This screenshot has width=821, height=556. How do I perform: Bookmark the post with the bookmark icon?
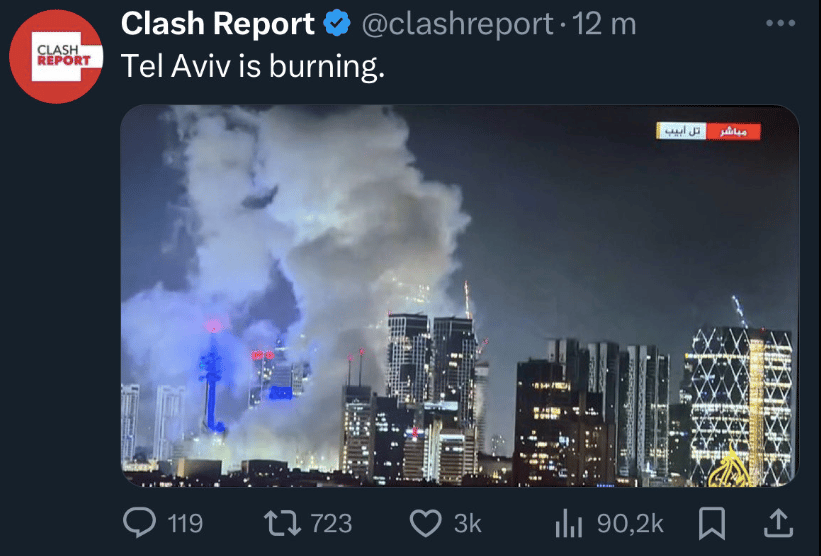(x=712, y=523)
